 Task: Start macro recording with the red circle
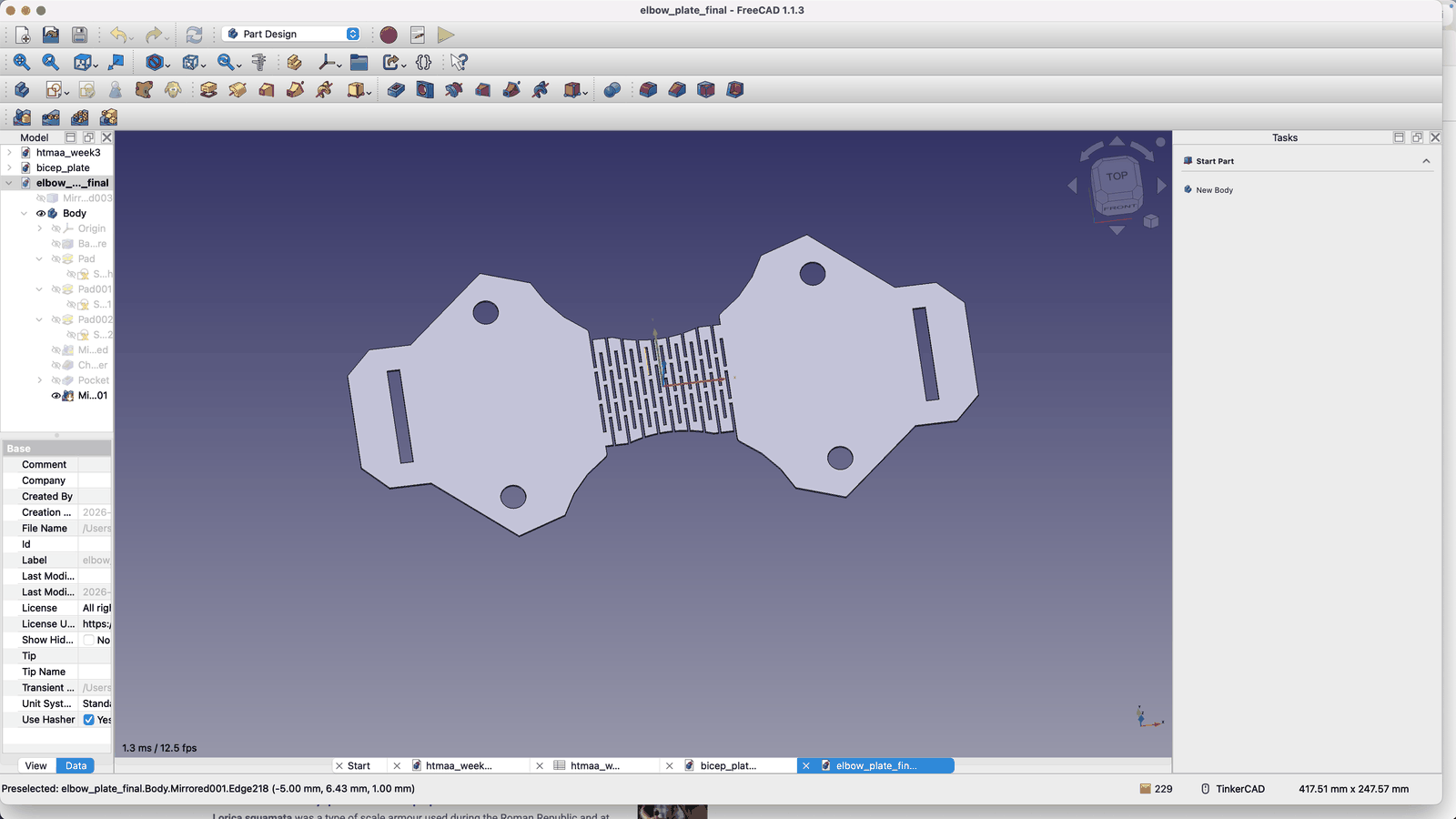[389, 35]
